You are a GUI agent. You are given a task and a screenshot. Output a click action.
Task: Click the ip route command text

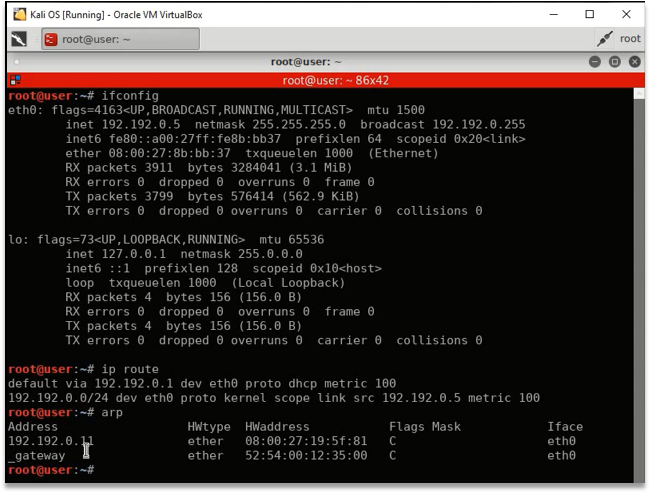point(130,369)
